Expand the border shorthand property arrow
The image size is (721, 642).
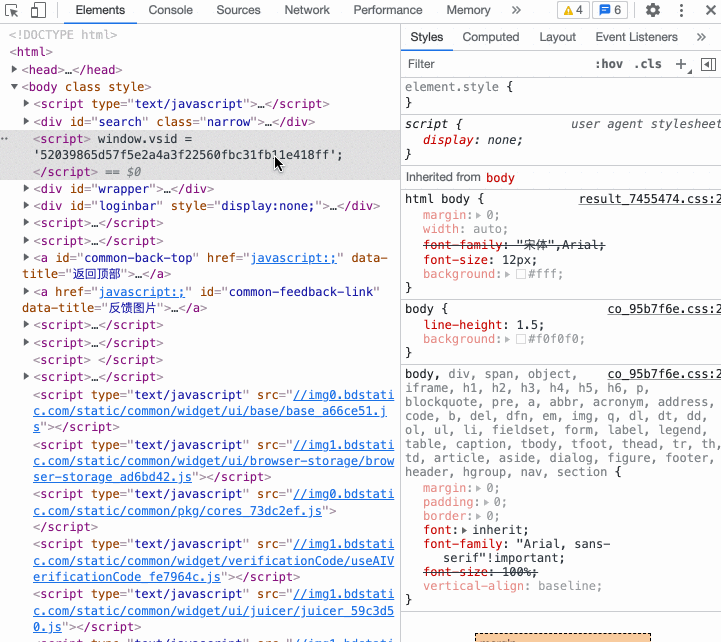pos(479,516)
